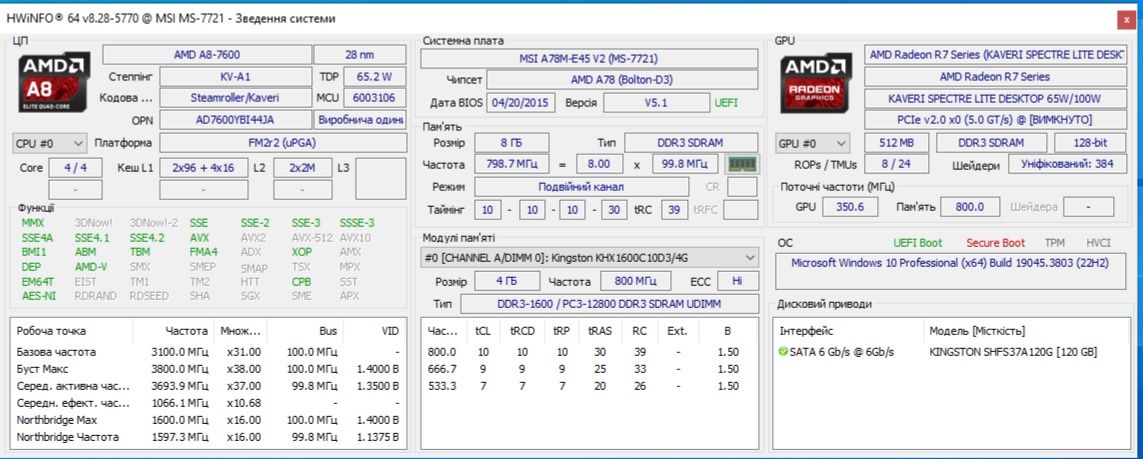Click the KV-A1 stepping field

[x=235, y=76]
